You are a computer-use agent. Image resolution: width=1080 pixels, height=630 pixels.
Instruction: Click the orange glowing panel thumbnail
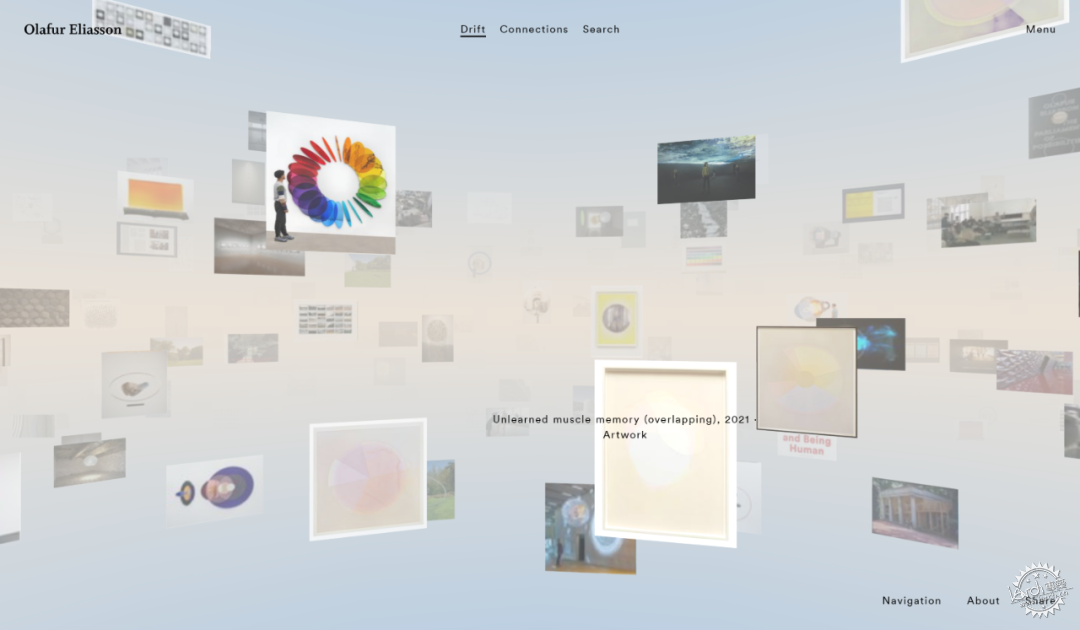[155, 196]
